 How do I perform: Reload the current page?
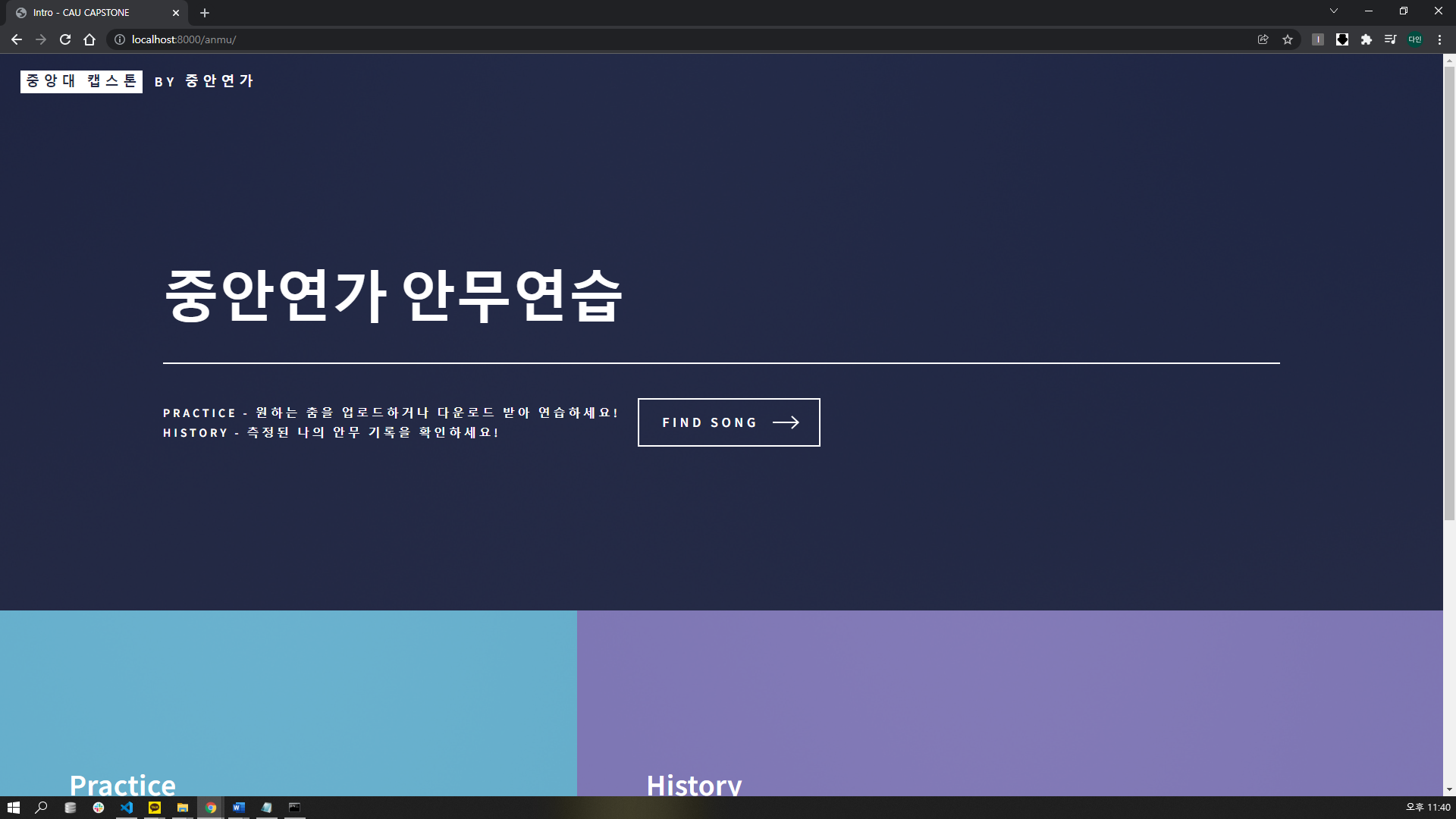pos(65,39)
